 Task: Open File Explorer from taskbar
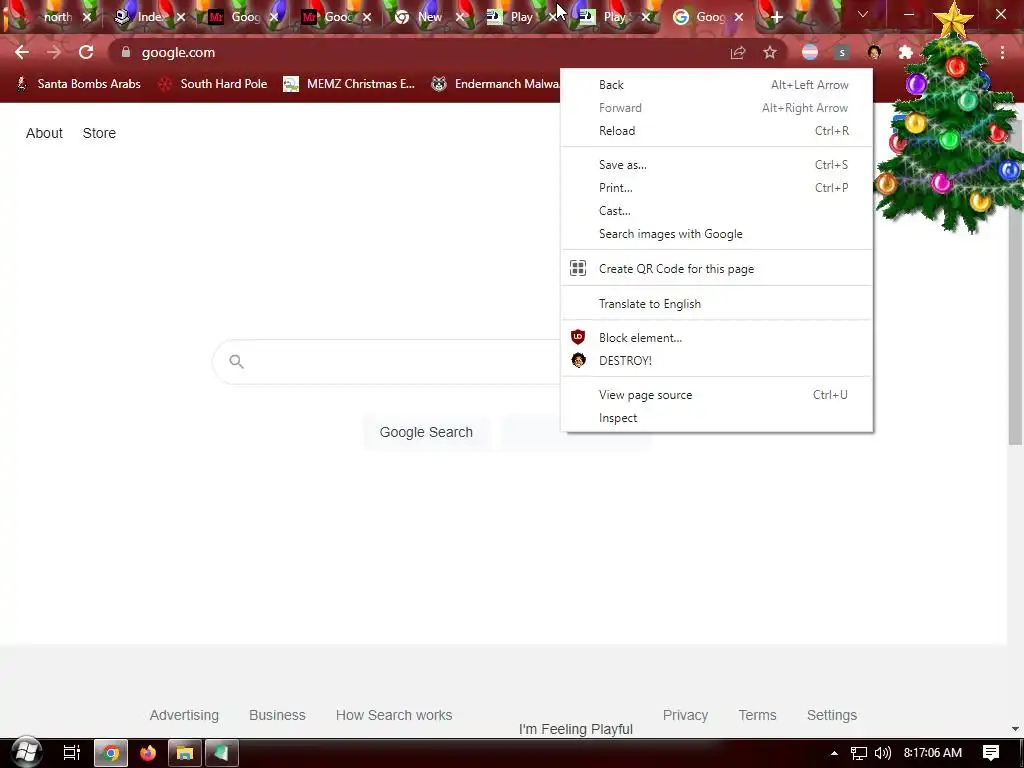(x=185, y=753)
